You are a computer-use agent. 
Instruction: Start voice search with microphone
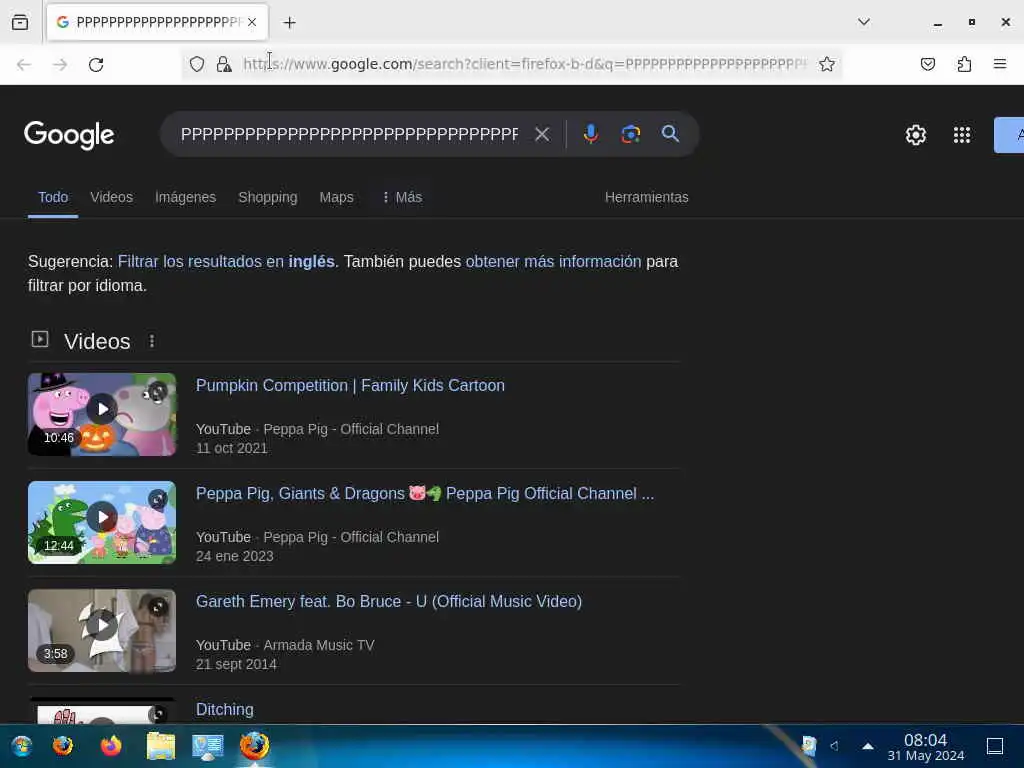coord(590,134)
